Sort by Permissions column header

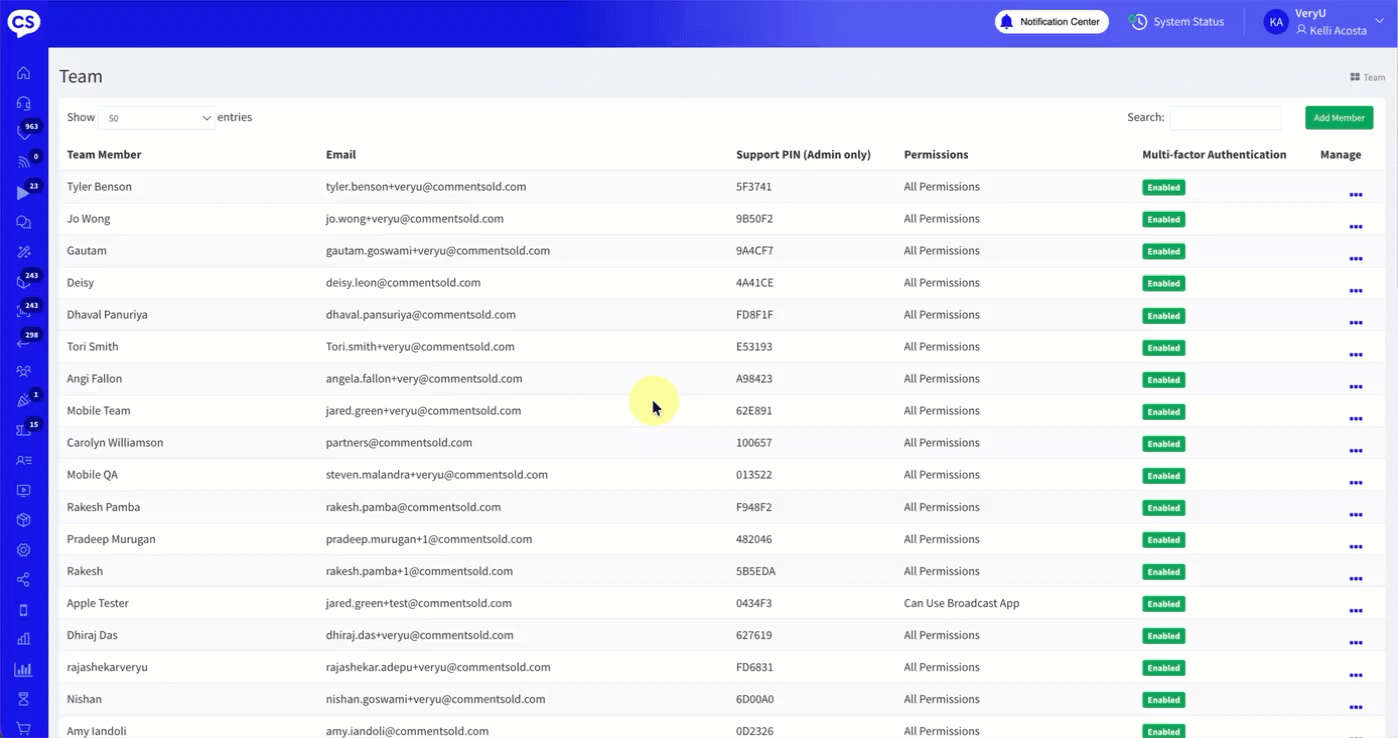(x=936, y=155)
